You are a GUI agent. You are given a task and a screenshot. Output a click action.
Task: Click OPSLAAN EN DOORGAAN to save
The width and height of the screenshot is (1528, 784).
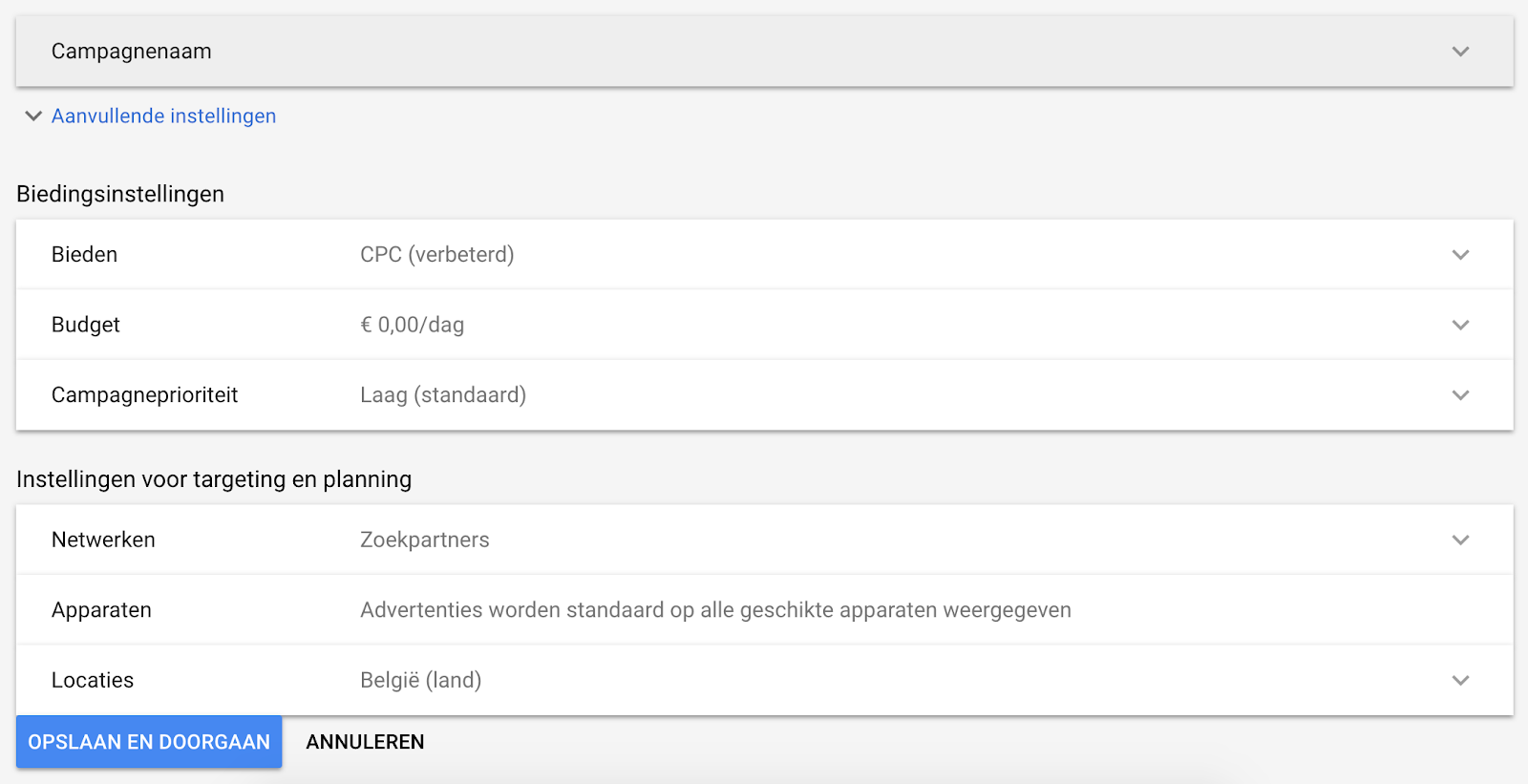tap(148, 742)
